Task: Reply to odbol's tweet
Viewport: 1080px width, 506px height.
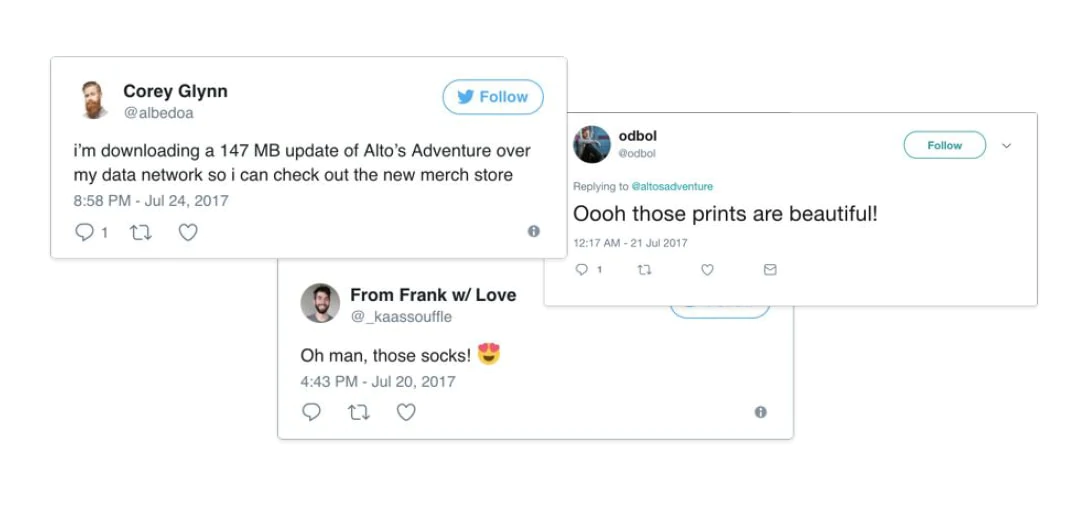Action: pos(583,270)
